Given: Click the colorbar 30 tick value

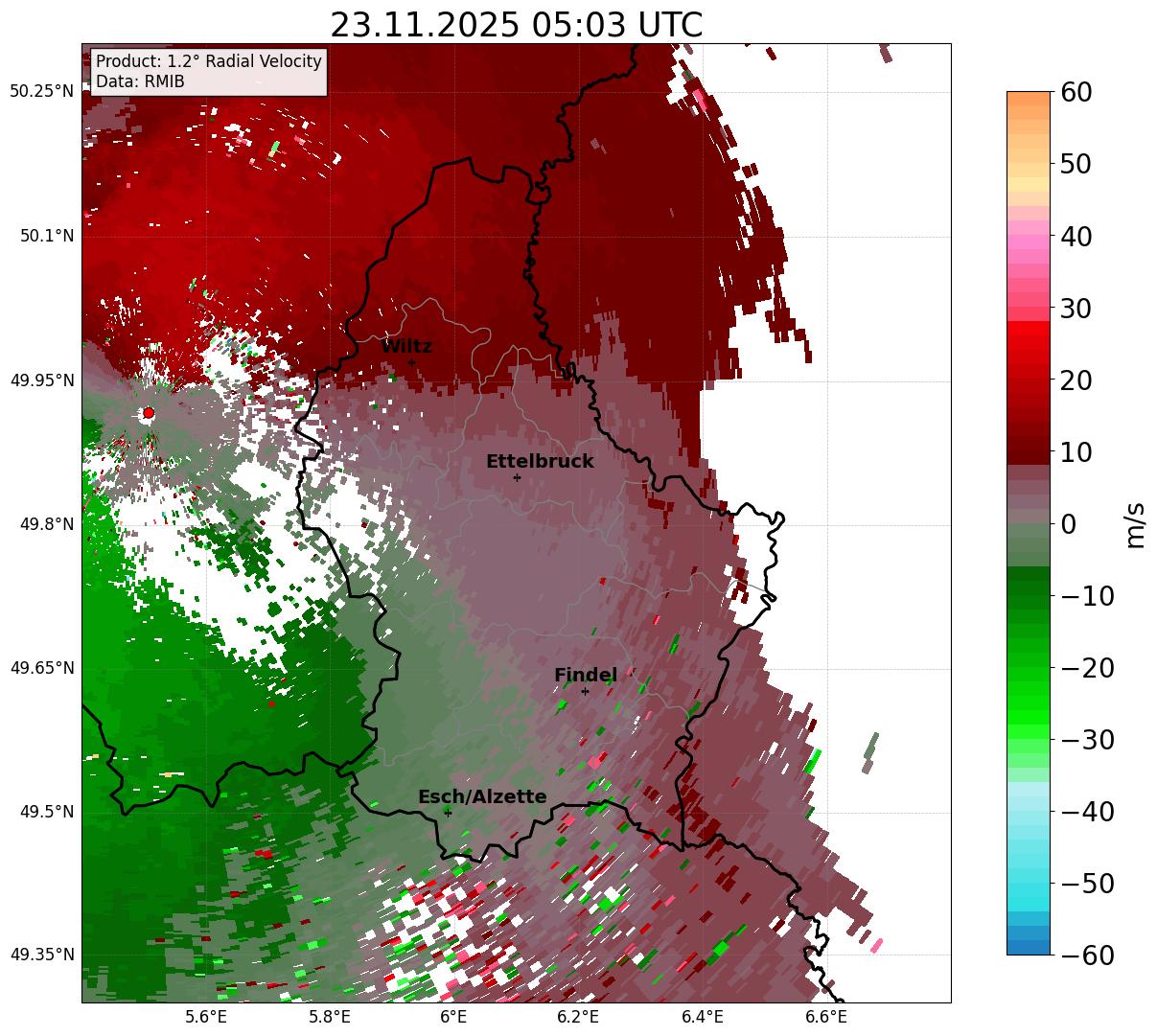Looking at the screenshot, I should (1076, 309).
